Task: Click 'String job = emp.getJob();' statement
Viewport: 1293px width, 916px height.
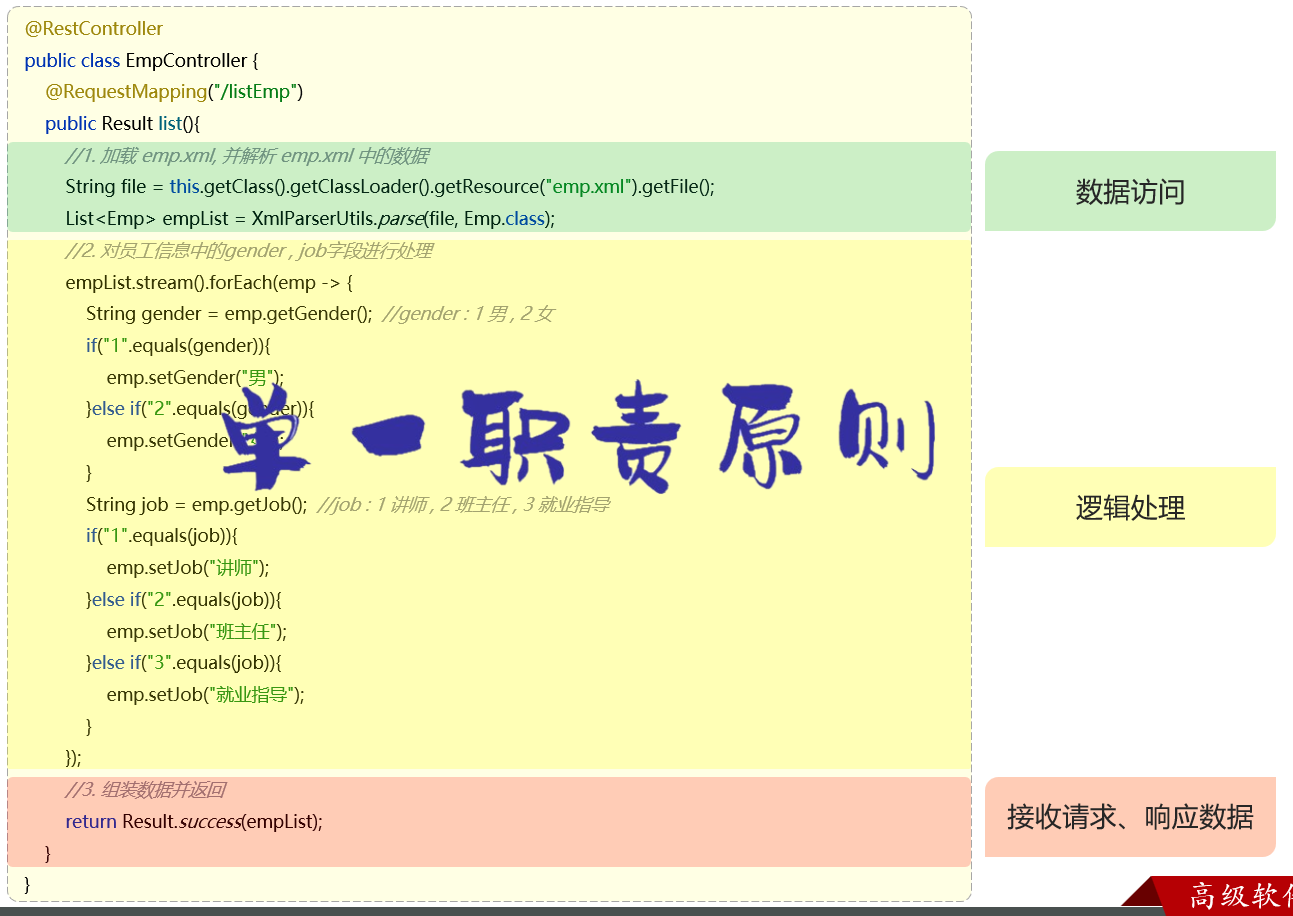Action: point(197,505)
